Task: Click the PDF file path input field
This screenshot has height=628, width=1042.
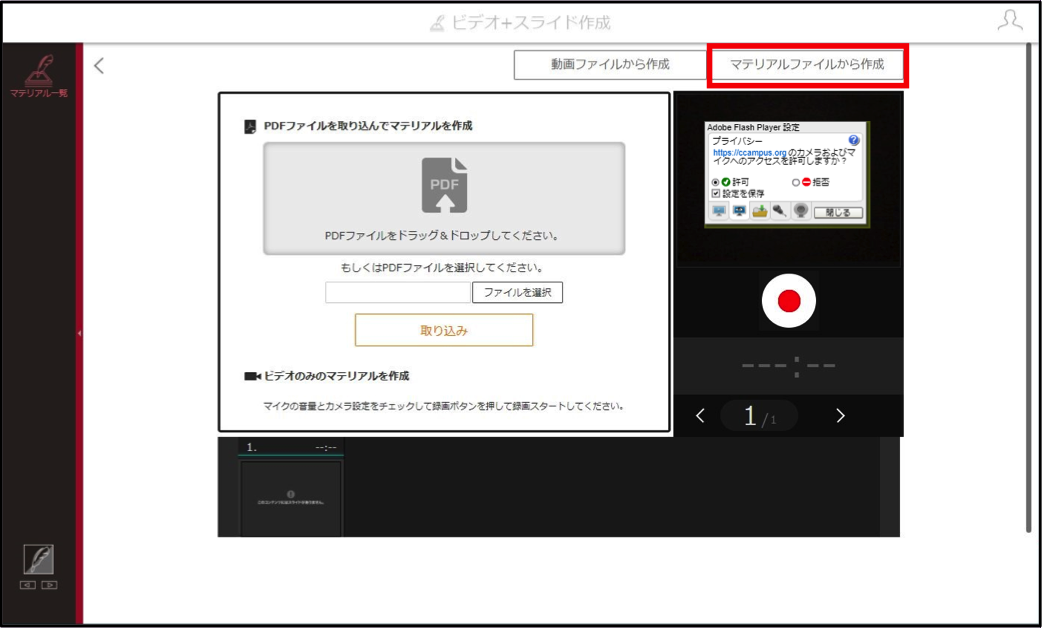Action: pyautogui.click(x=397, y=292)
